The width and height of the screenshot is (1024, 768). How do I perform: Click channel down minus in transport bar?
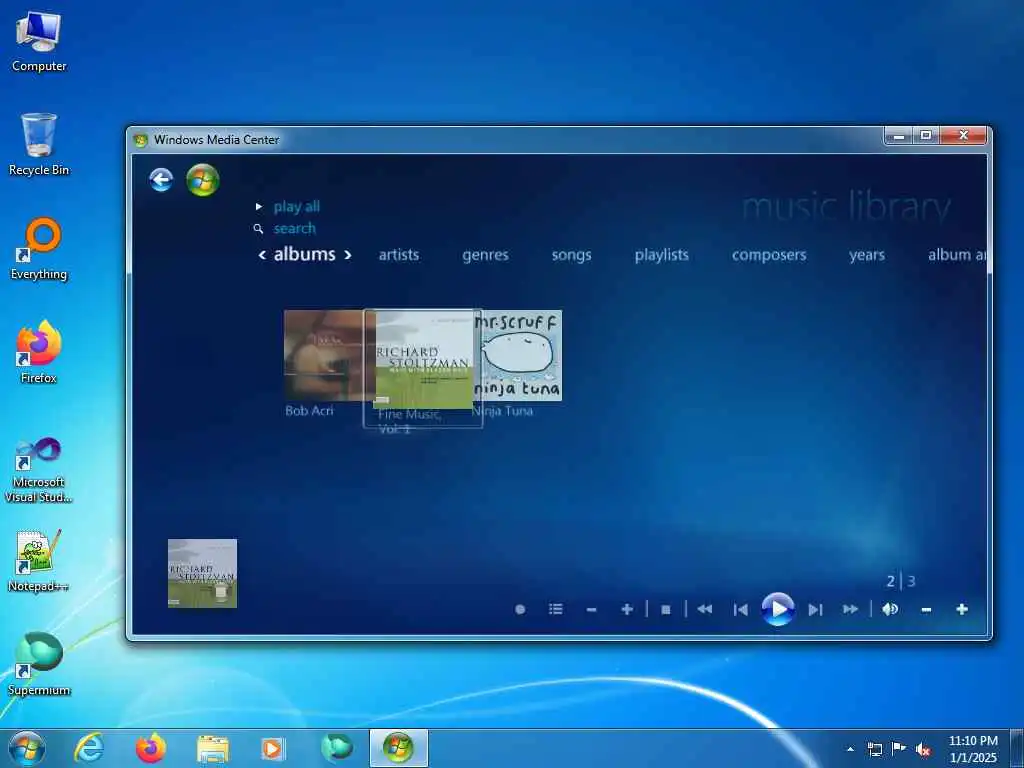click(592, 609)
